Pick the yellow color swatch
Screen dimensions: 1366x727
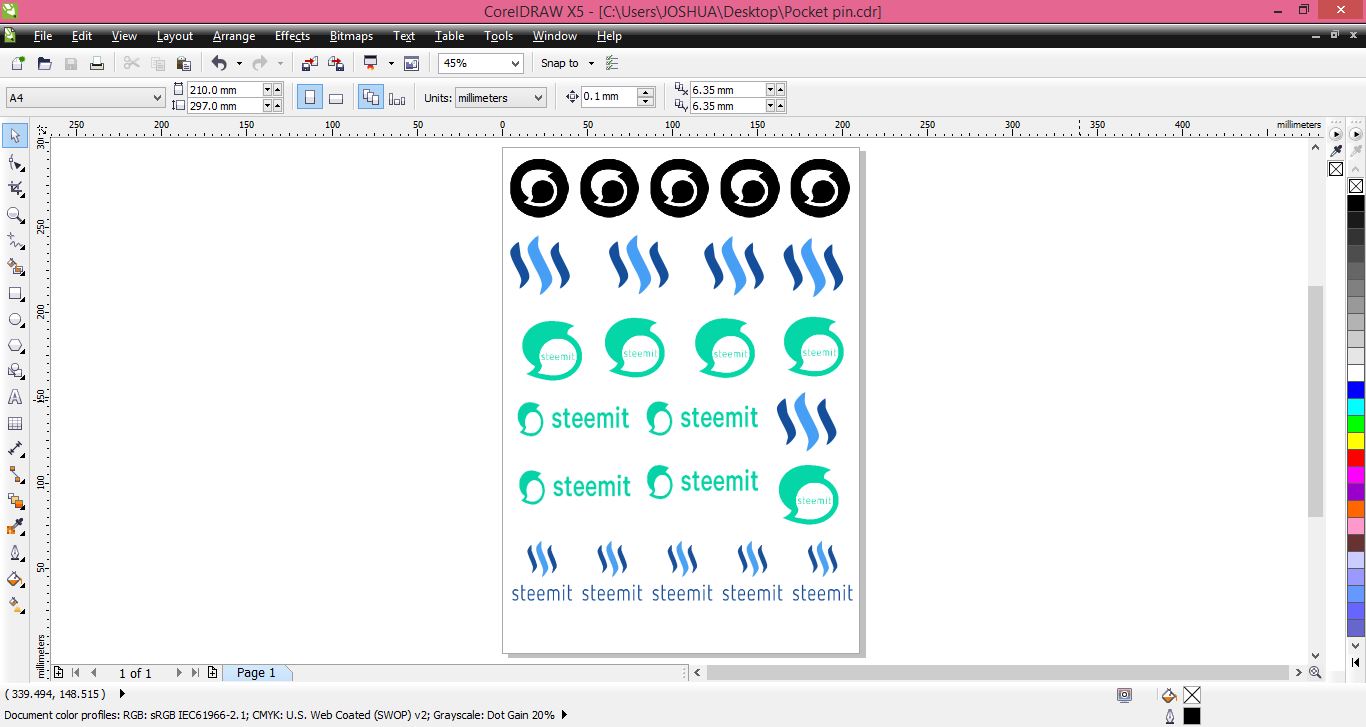tap(1356, 440)
